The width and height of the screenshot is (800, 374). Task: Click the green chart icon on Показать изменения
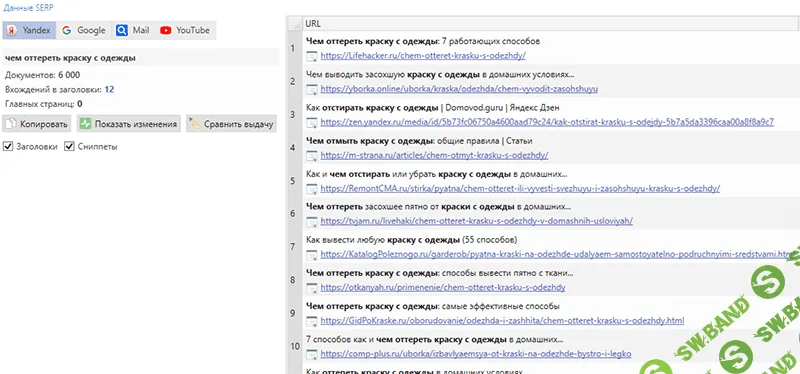coord(86,123)
